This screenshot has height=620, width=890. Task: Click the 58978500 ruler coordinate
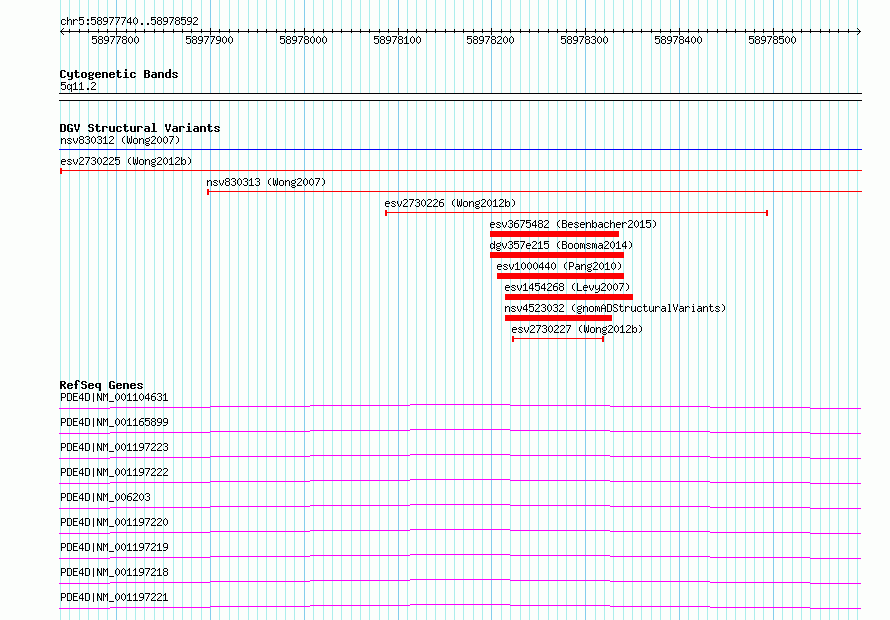coord(773,40)
